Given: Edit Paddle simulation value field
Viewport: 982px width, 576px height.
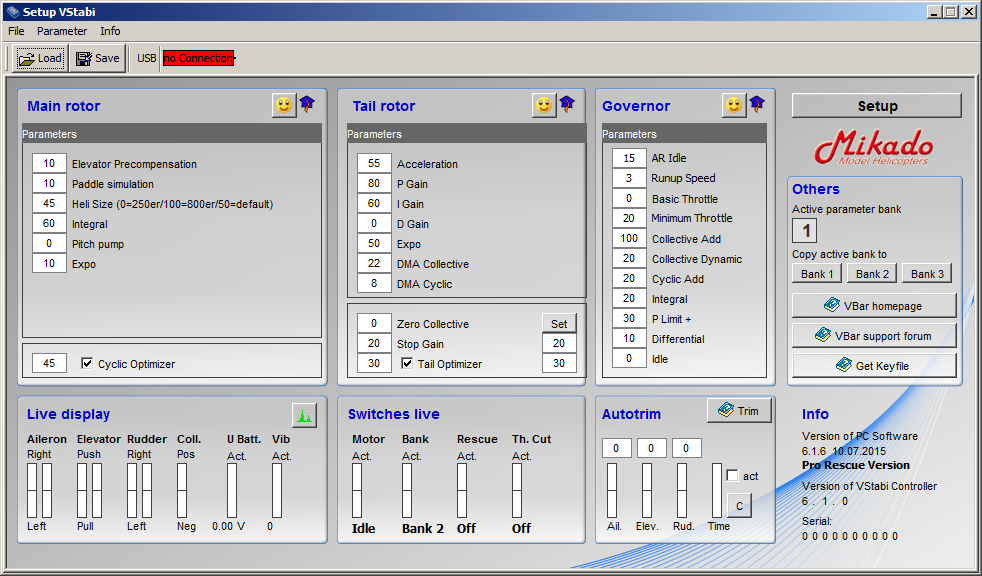Looking at the screenshot, I should [49, 183].
